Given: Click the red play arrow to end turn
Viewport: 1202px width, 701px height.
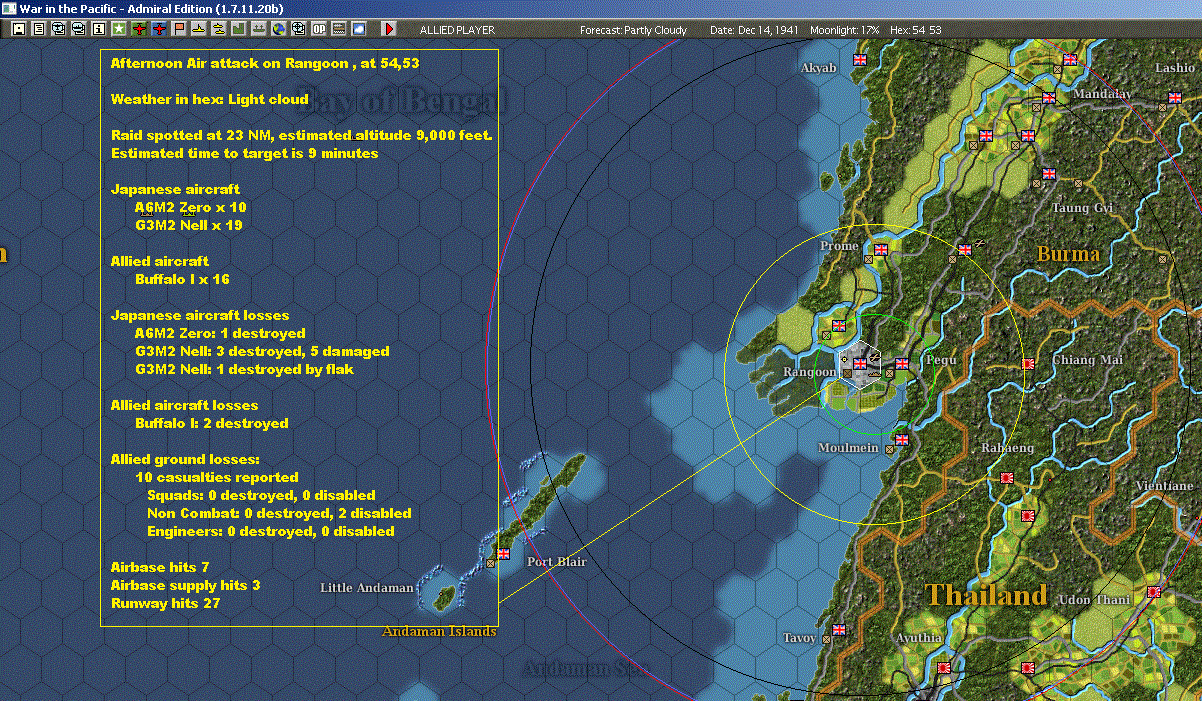Looking at the screenshot, I should (389, 29).
